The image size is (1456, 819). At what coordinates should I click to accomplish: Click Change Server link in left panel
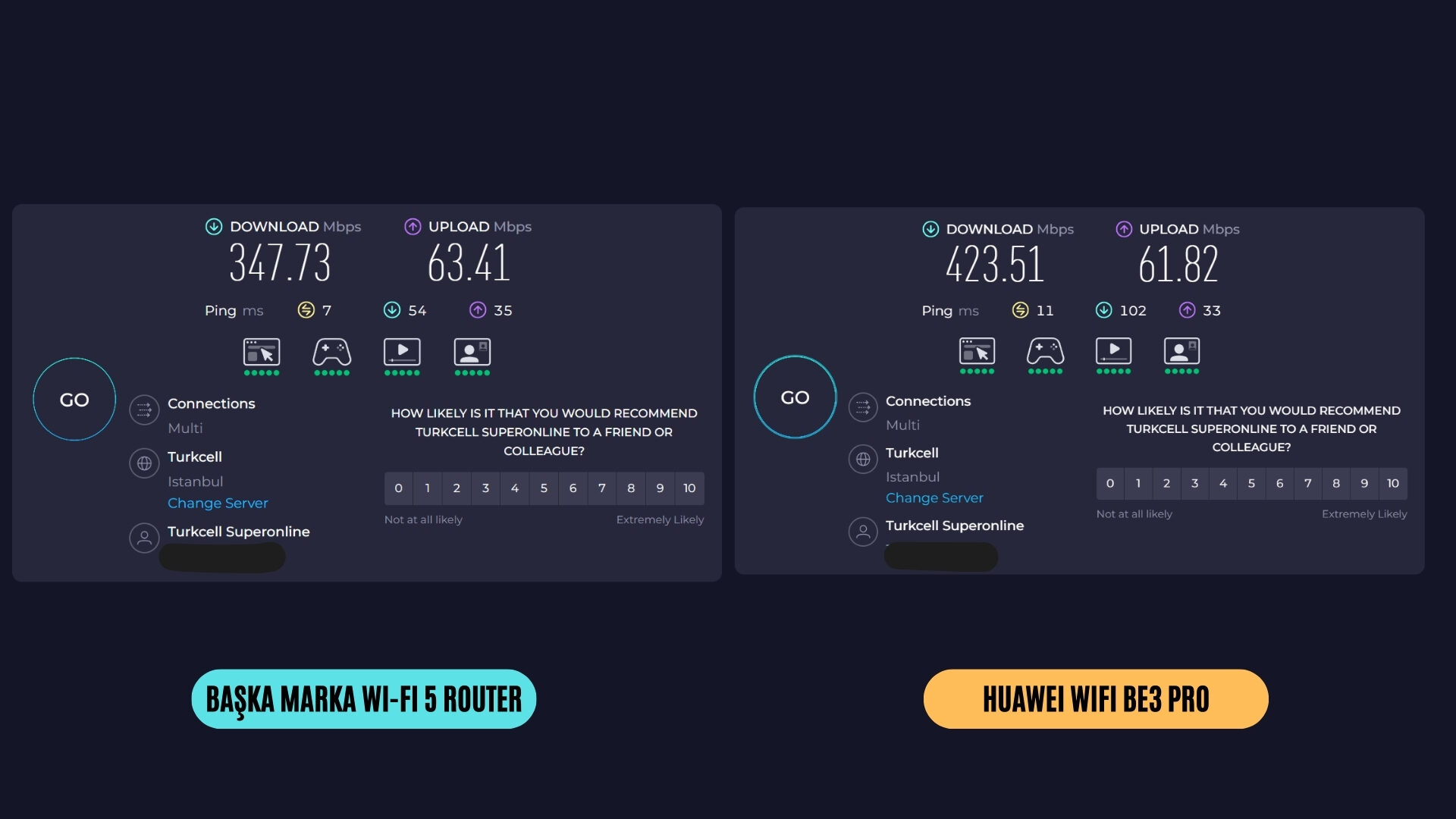point(218,503)
